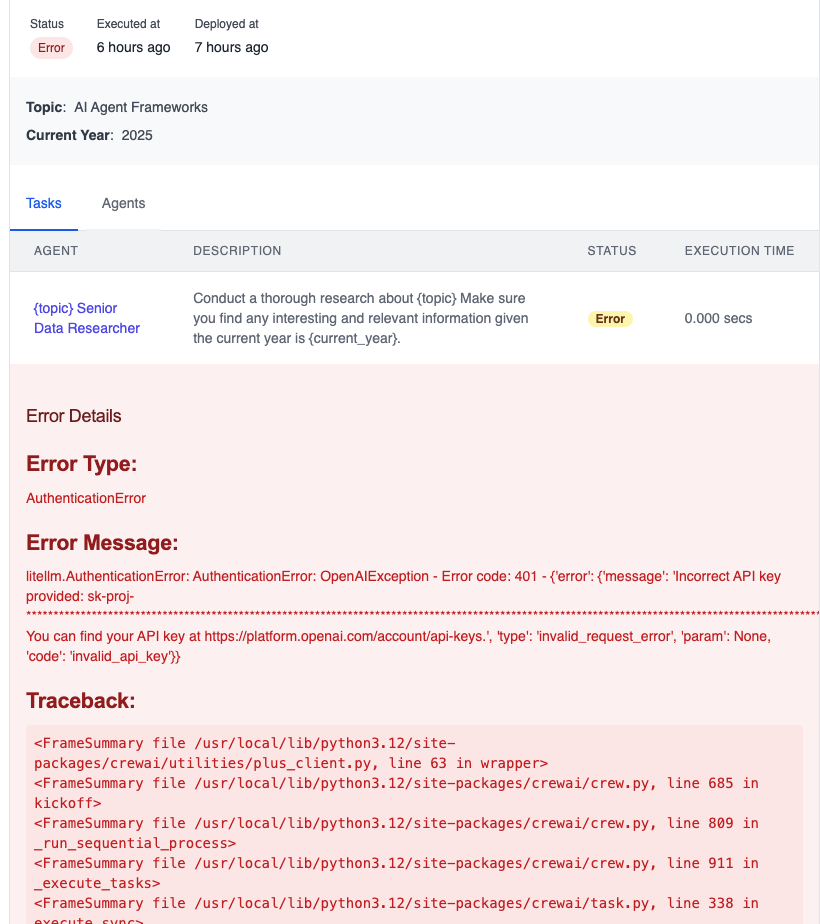Image resolution: width=820 pixels, height=924 pixels.
Task: Click the 'AI Agent Frameworks' topic value
Action: (x=141, y=107)
